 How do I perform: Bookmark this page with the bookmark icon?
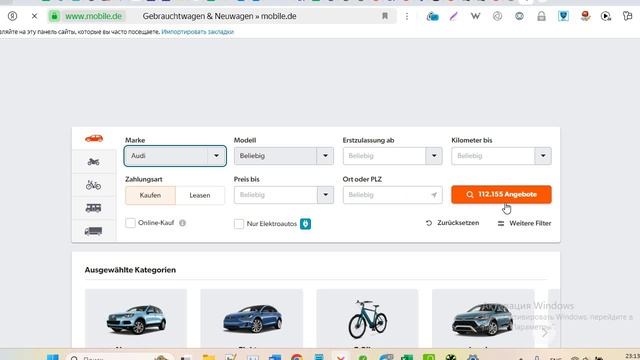pyautogui.click(x=384, y=16)
